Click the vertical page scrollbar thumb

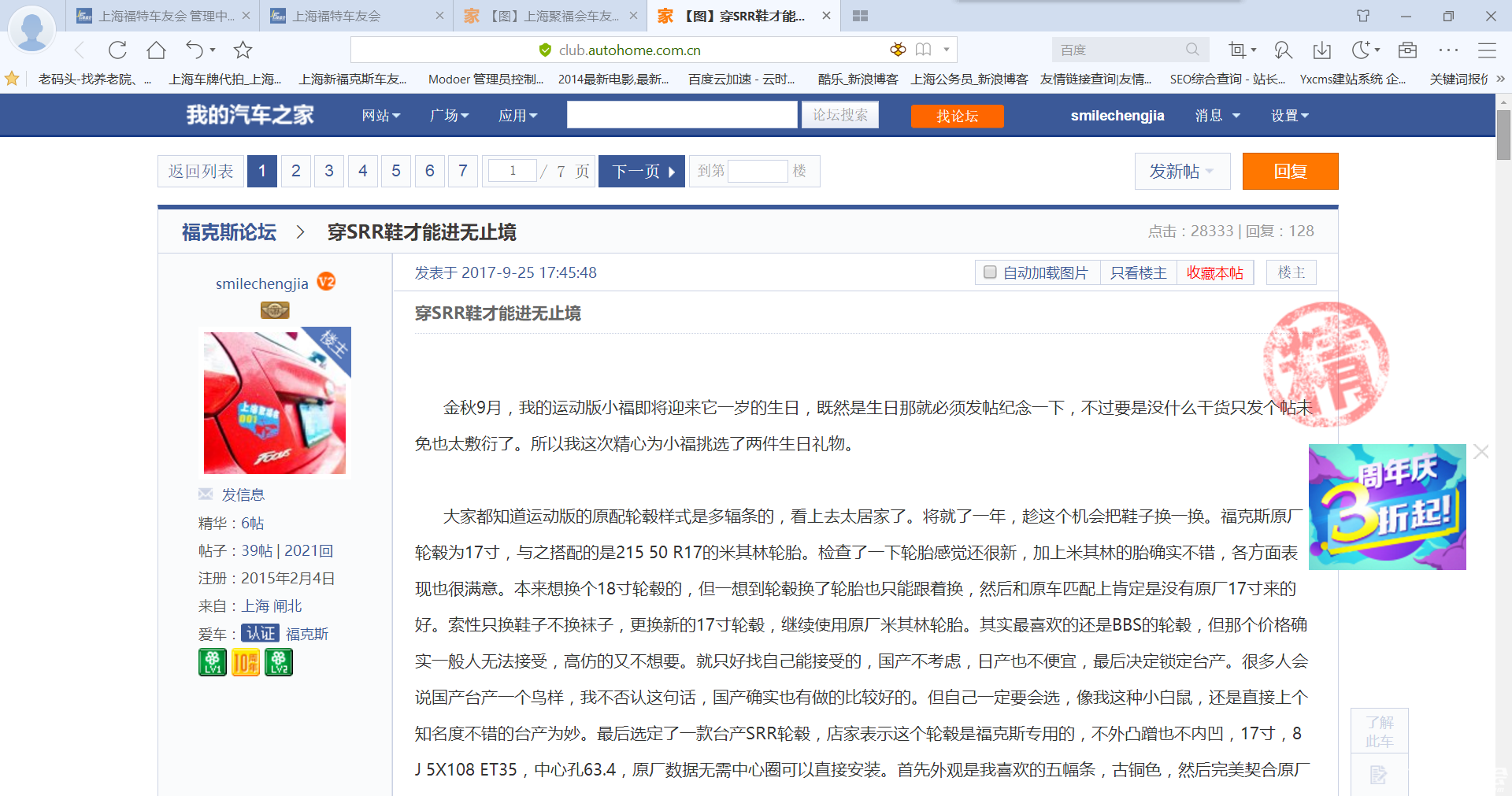point(1503,134)
